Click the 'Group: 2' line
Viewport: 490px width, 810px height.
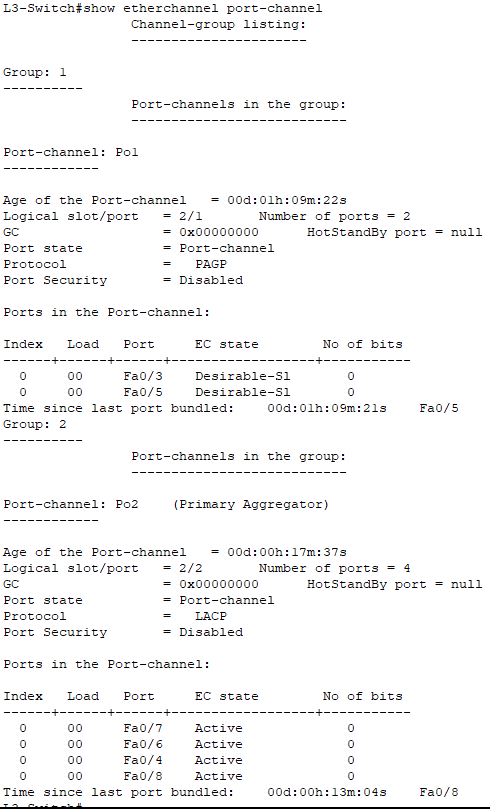tap(35, 425)
